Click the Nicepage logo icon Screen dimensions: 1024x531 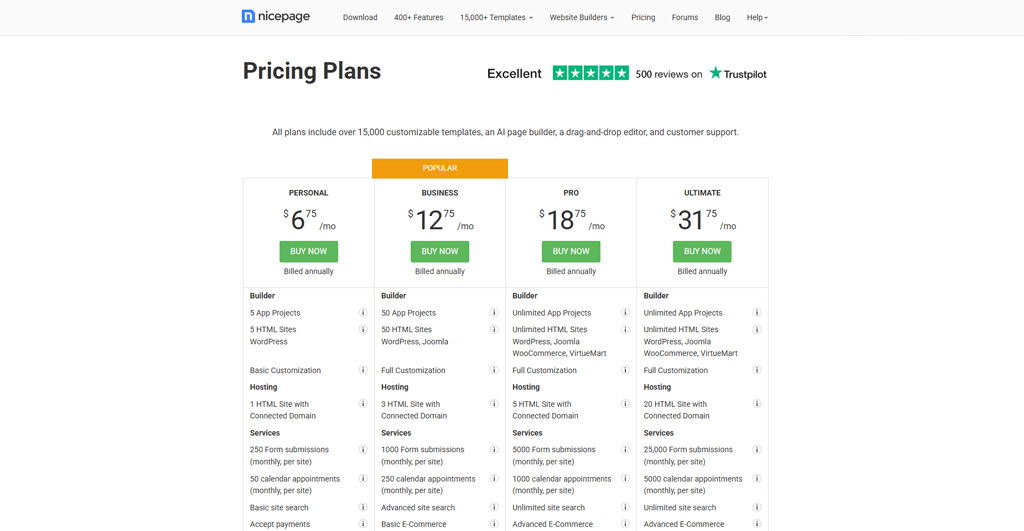[x=249, y=17]
